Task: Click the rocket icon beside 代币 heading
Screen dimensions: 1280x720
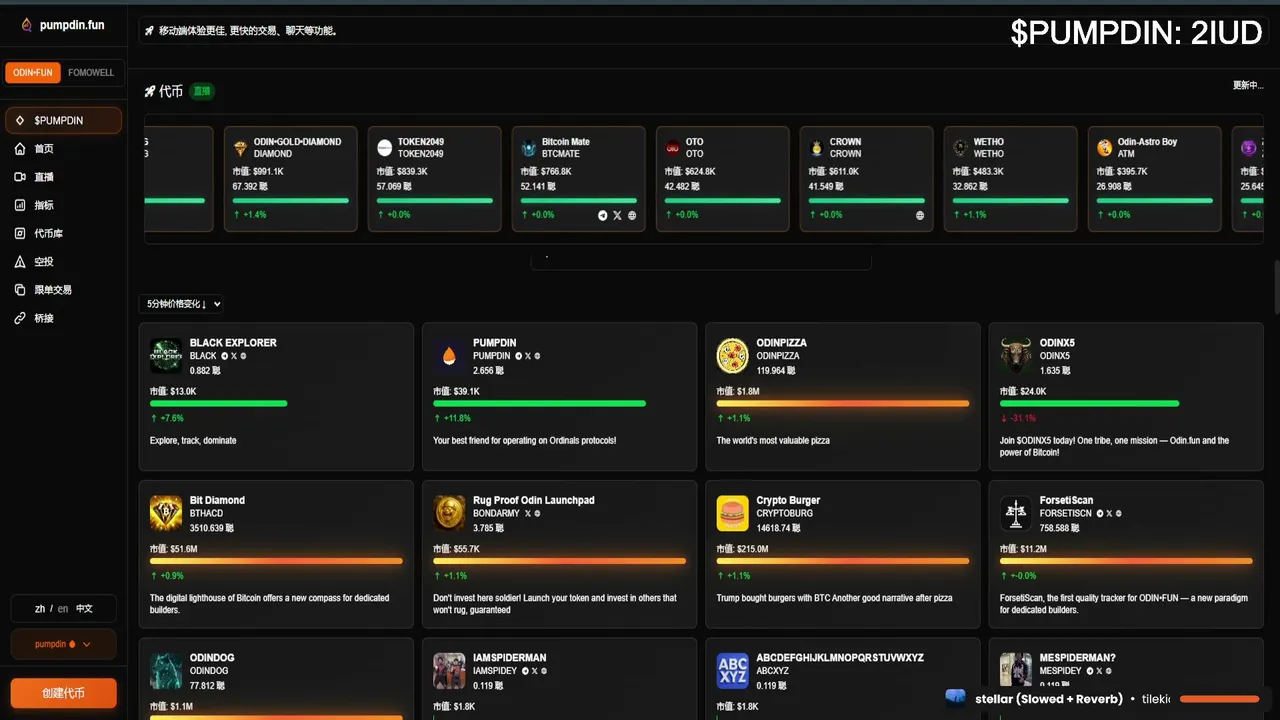Action: [x=150, y=91]
